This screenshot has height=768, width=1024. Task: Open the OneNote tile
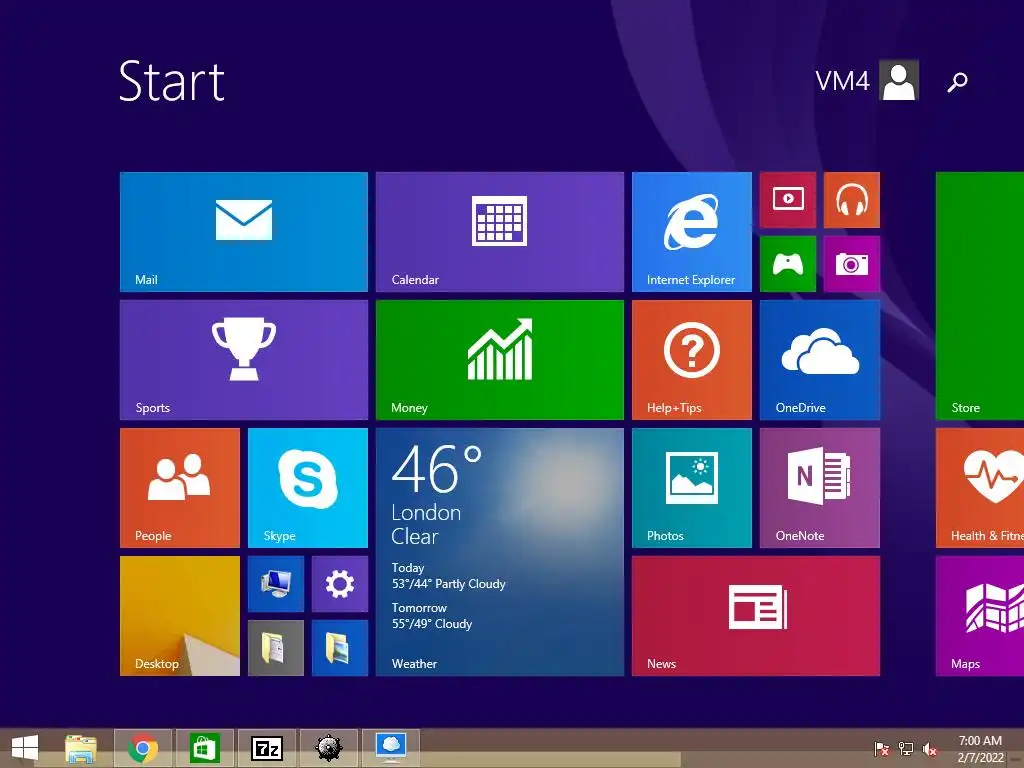pos(820,488)
